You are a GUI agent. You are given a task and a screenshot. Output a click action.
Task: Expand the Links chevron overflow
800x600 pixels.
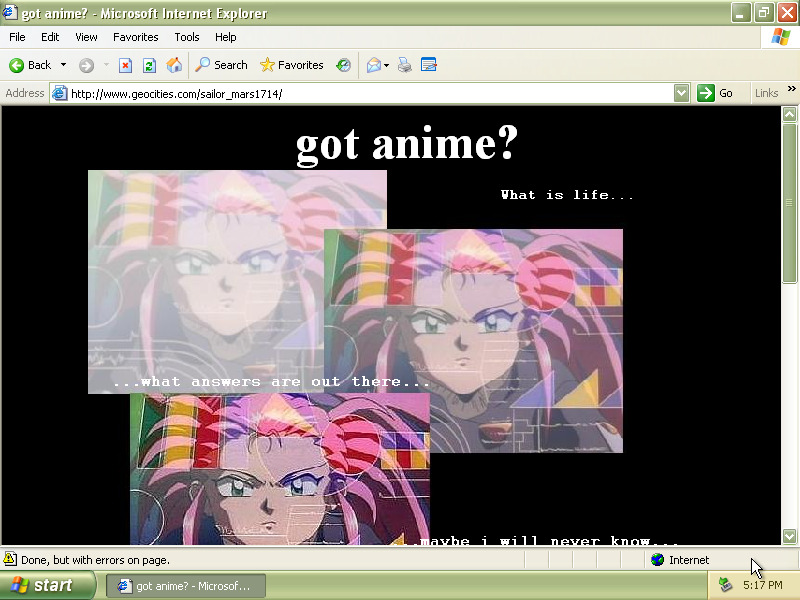pyautogui.click(x=791, y=89)
